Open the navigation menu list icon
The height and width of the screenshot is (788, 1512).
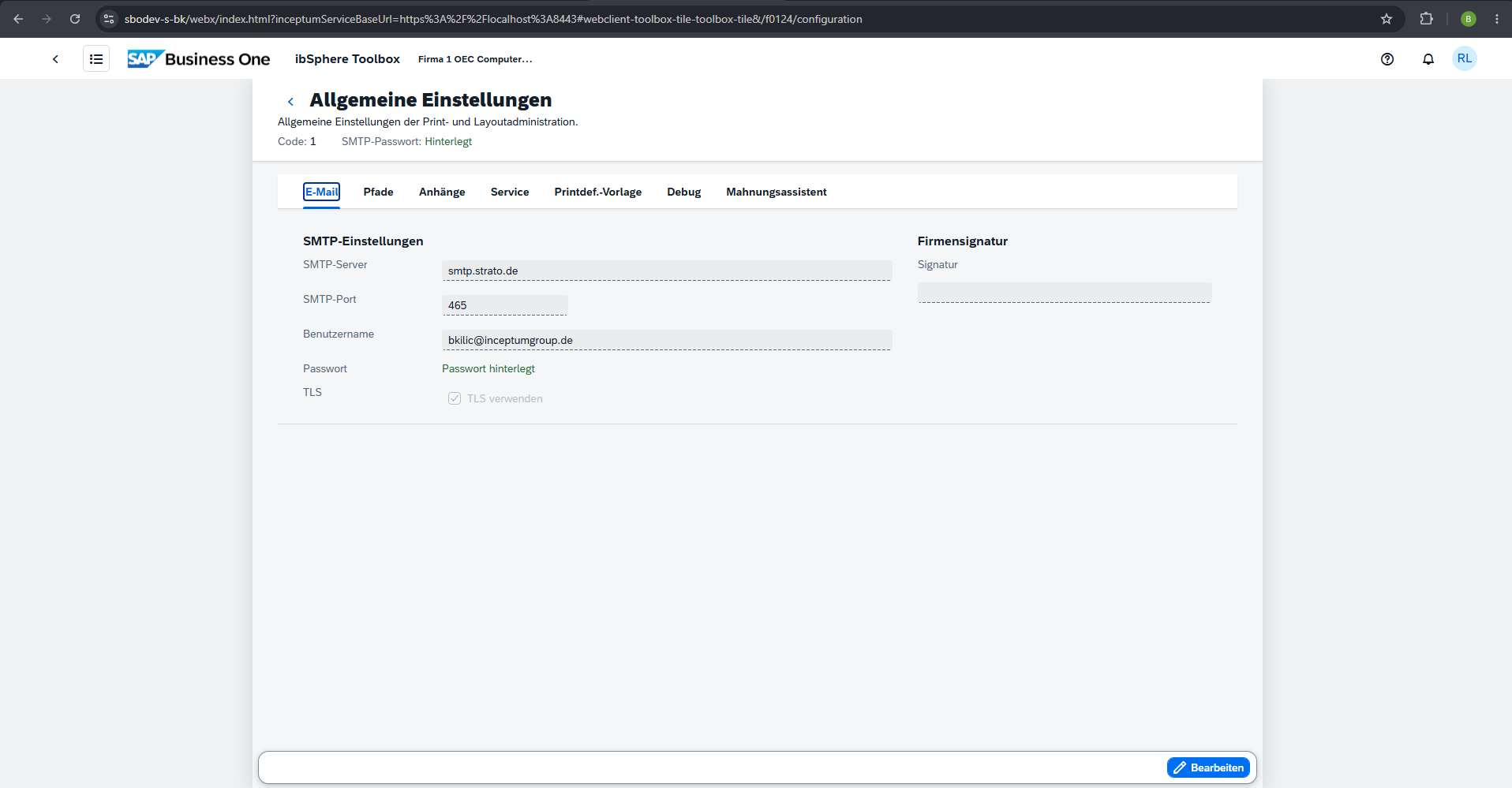tap(96, 59)
